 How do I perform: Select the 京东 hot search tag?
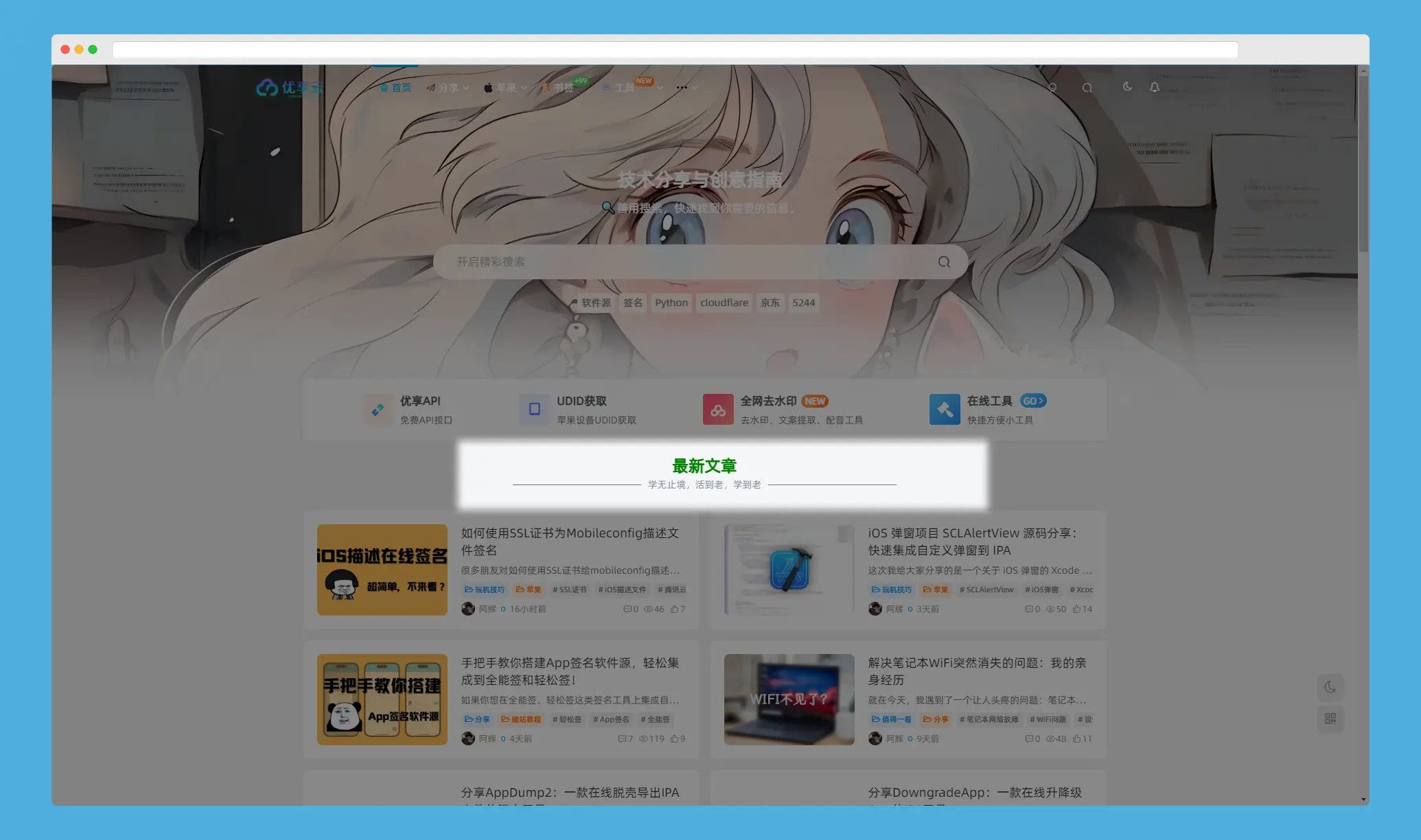(x=770, y=303)
